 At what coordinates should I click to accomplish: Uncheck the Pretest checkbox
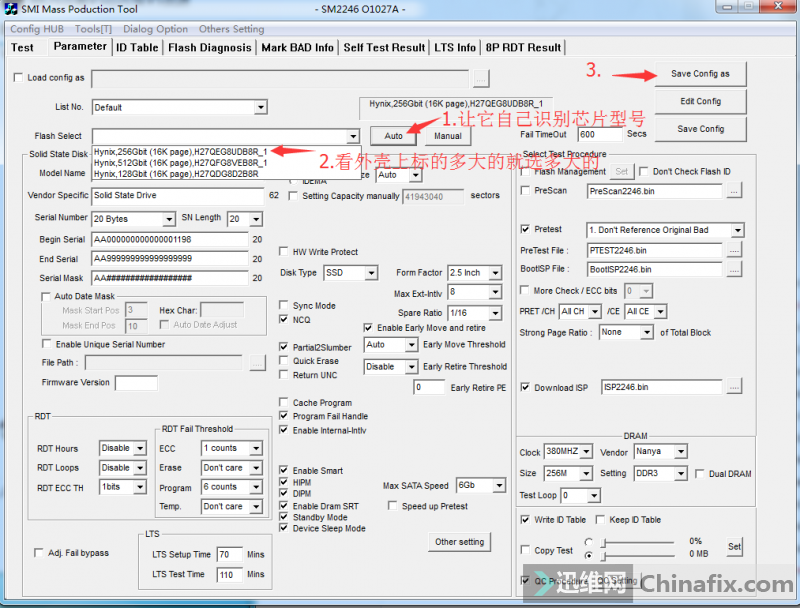pyautogui.click(x=525, y=229)
